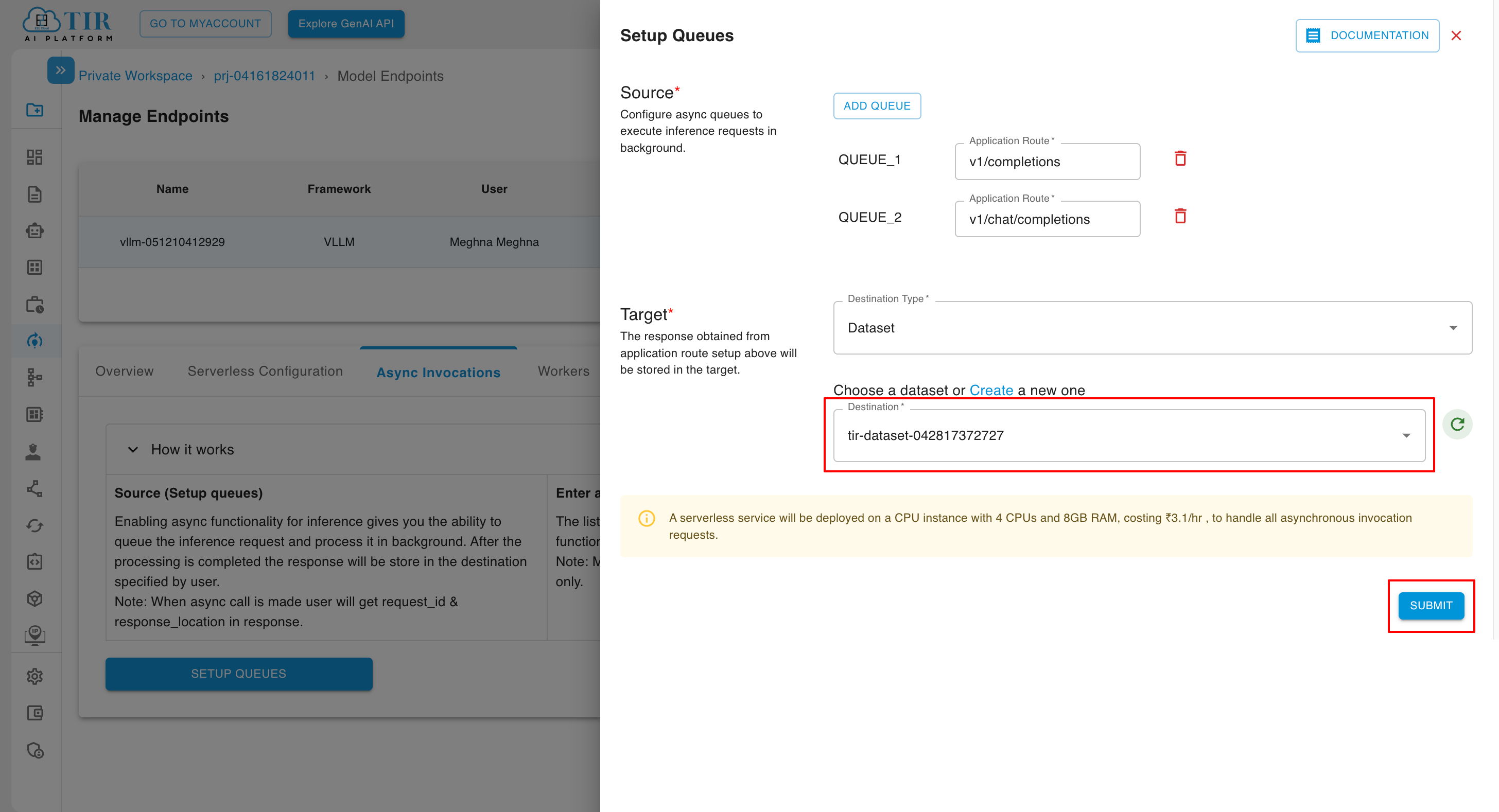Open the settings gear icon in sidebar
Image resolution: width=1499 pixels, height=812 pixels.
pyautogui.click(x=35, y=677)
